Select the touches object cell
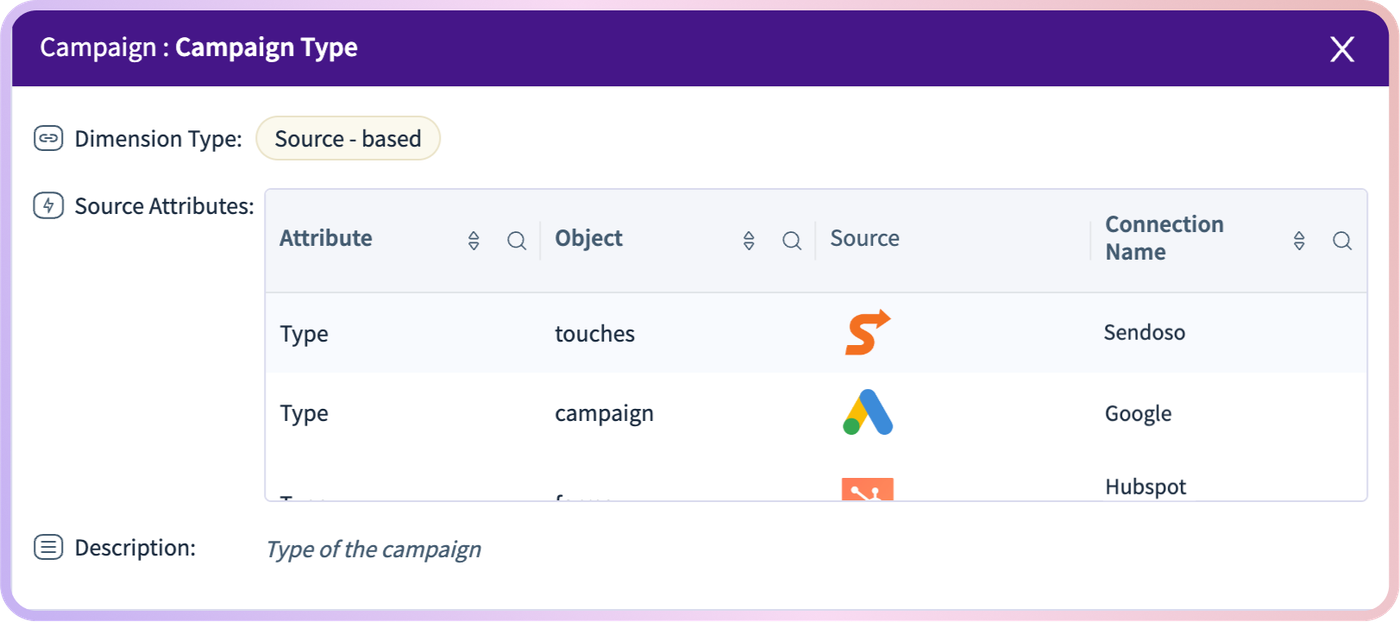 click(x=595, y=334)
